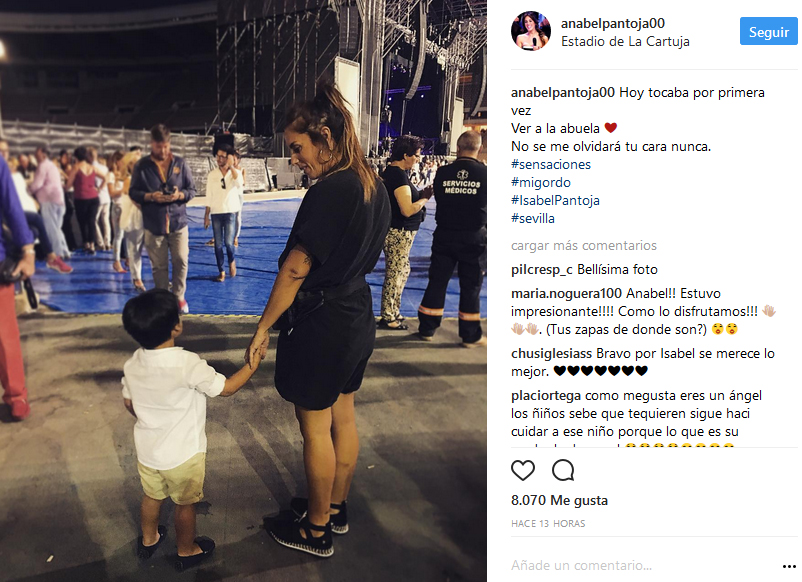Open the #migordo hashtag
Viewport: 802px width, 582px height.
coord(541,182)
